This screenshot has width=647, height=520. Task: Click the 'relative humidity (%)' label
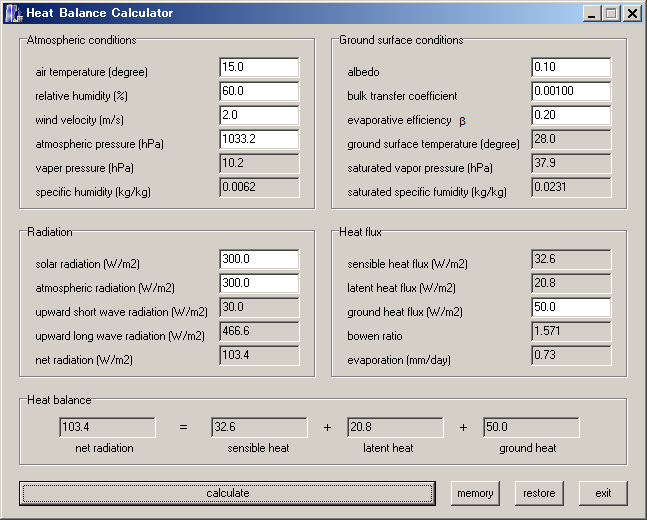coord(81,96)
